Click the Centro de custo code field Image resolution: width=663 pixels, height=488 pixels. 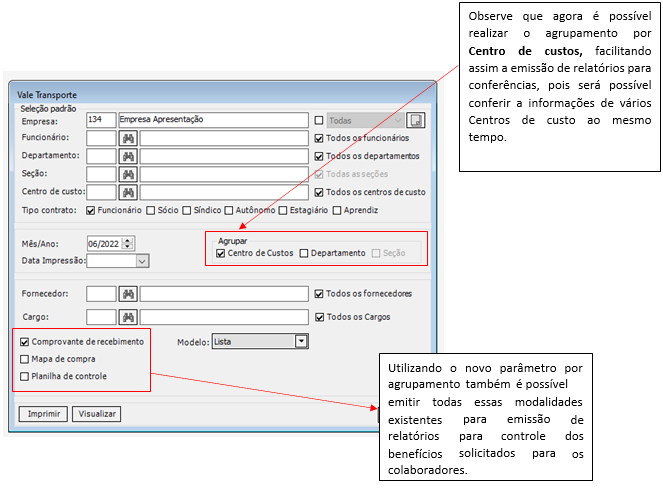tap(101, 192)
